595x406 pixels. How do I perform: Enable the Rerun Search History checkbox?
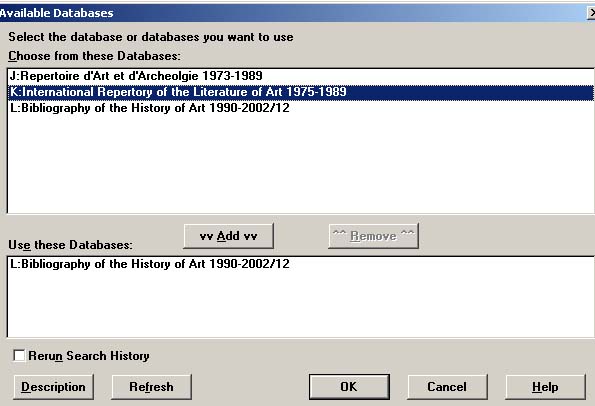(19, 356)
